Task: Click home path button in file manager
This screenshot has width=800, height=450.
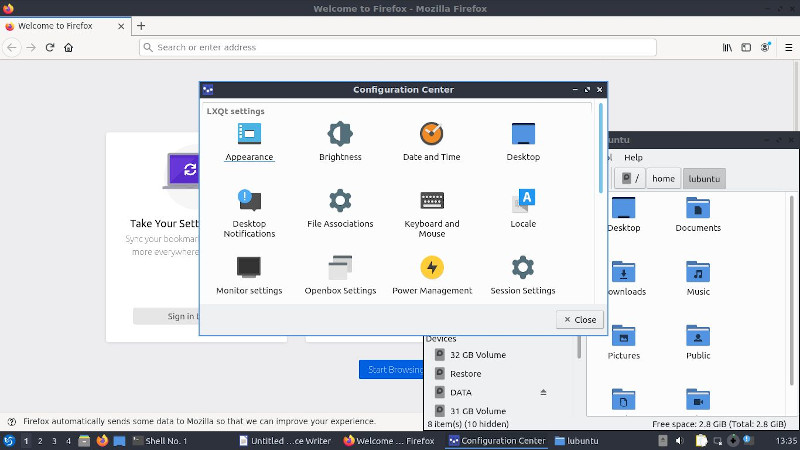Action: [x=663, y=179]
